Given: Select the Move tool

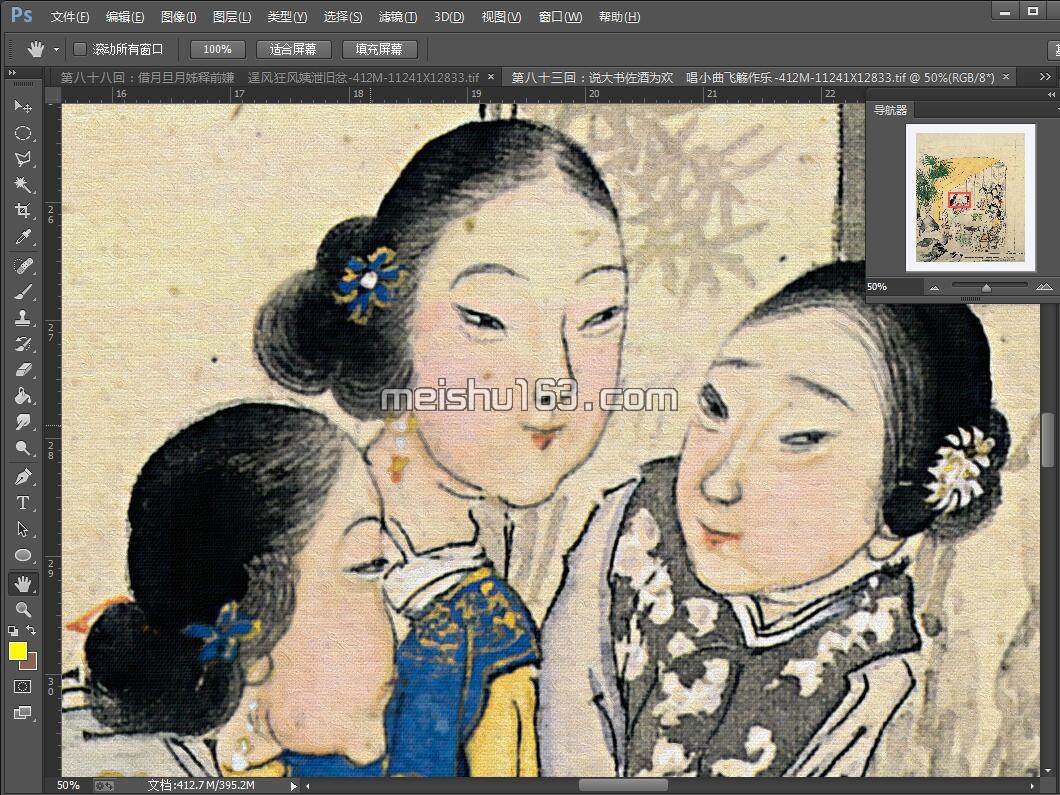Looking at the screenshot, I should [23, 107].
